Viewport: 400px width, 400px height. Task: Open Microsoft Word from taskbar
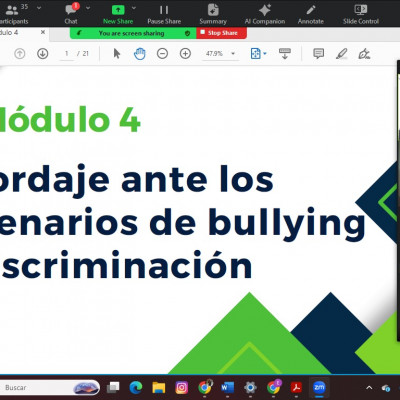[x=227, y=387]
